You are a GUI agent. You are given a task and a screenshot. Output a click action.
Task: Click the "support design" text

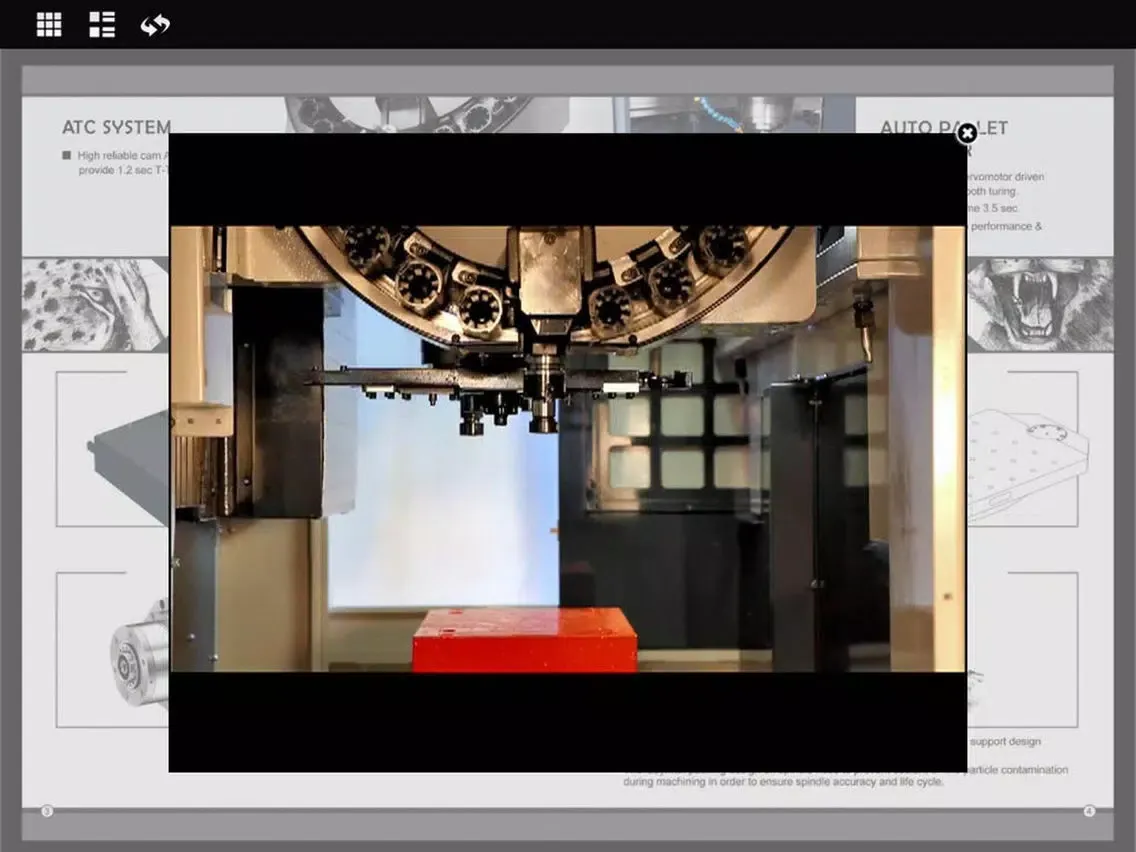click(x=1006, y=741)
